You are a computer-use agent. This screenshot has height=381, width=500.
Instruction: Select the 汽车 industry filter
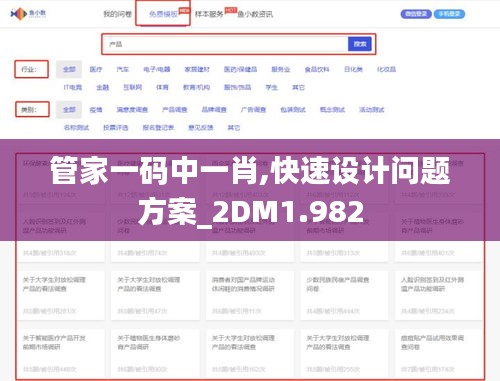tap(123, 69)
